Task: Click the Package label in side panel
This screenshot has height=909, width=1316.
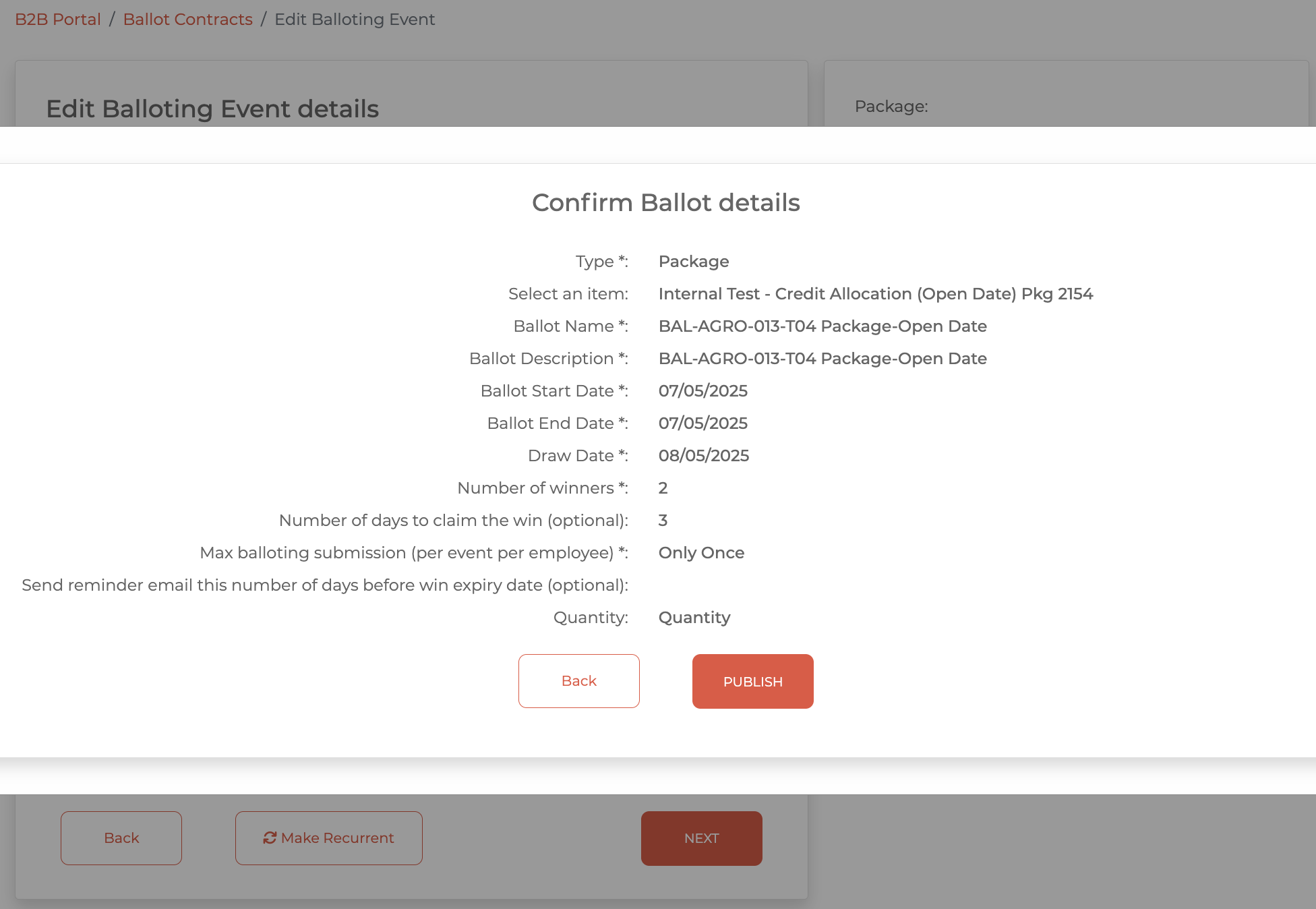Action: coord(891,107)
